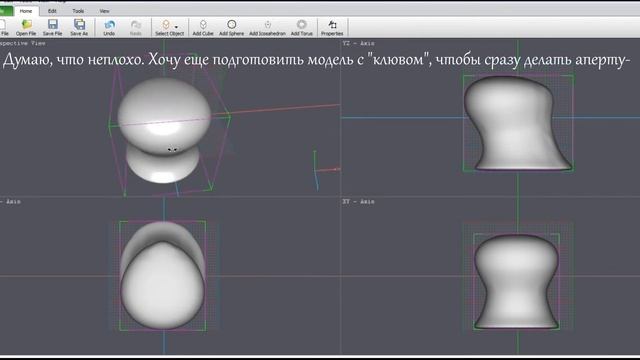Select the egg-shaped model in bottom-left viewport
The image size is (640, 360).
pos(163,276)
